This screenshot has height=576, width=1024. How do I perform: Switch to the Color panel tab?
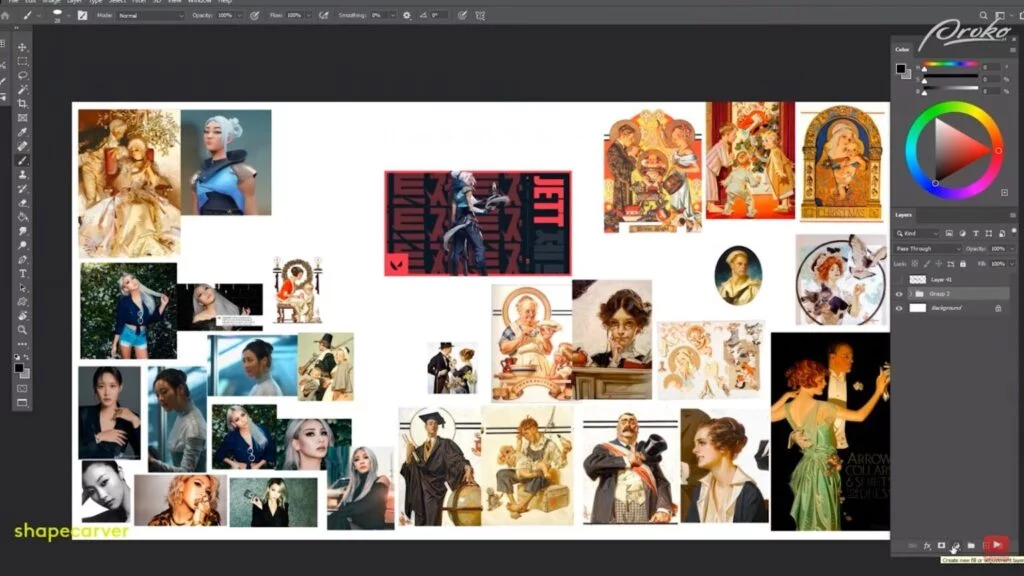[903, 49]
